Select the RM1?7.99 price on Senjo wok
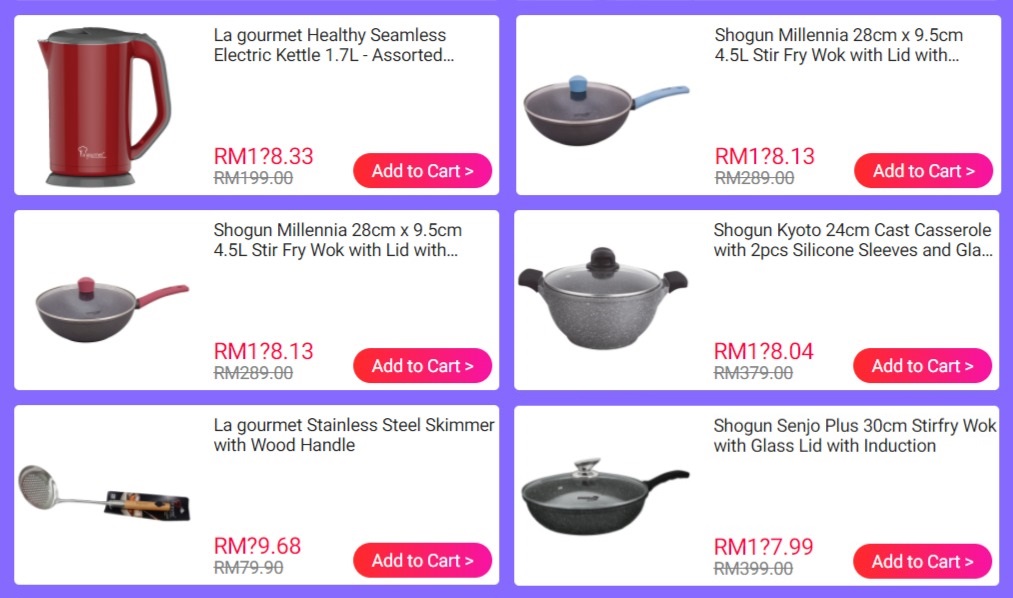The width and height of the screenshot is (1013, 598). (x=763, y=547)
